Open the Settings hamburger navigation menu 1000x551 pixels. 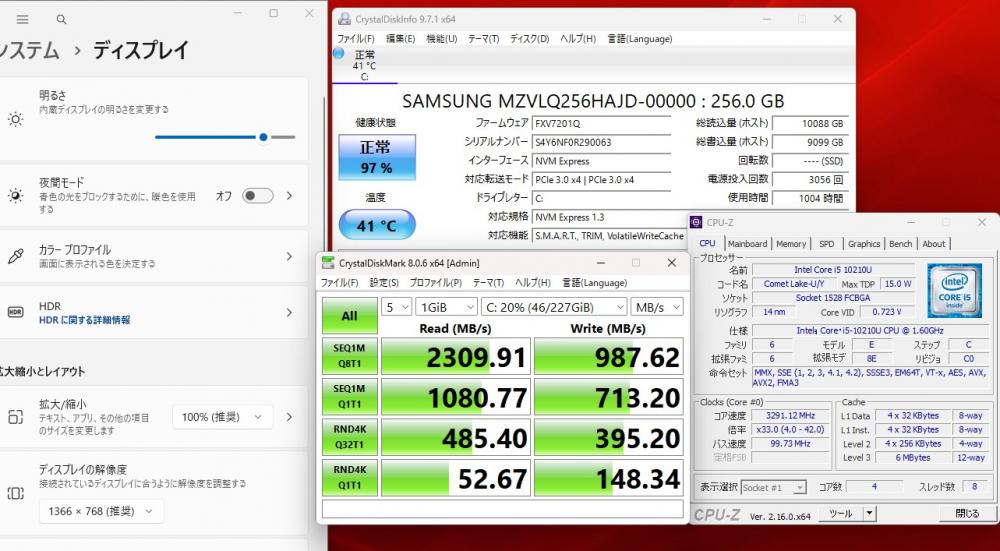[22, 20]
